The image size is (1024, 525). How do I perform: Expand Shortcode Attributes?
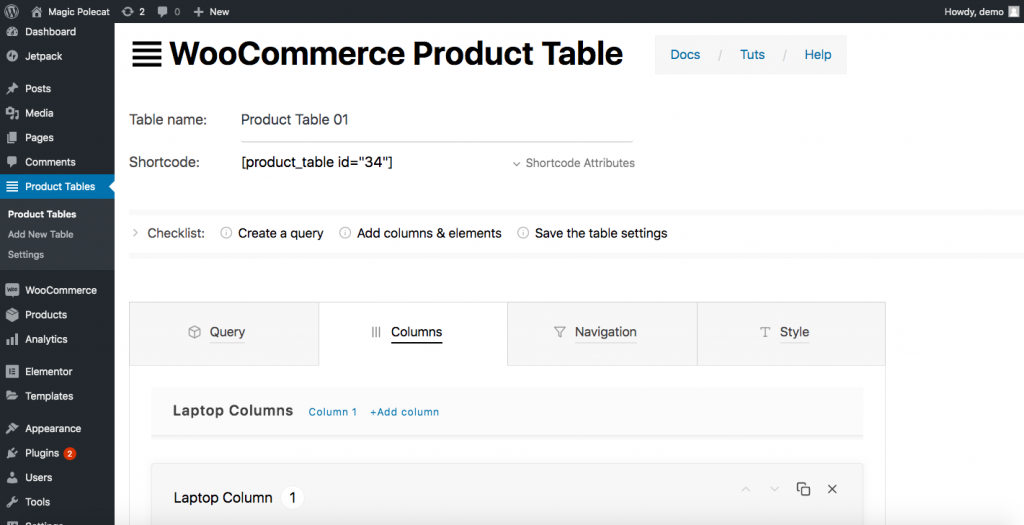tap(573, 163)
